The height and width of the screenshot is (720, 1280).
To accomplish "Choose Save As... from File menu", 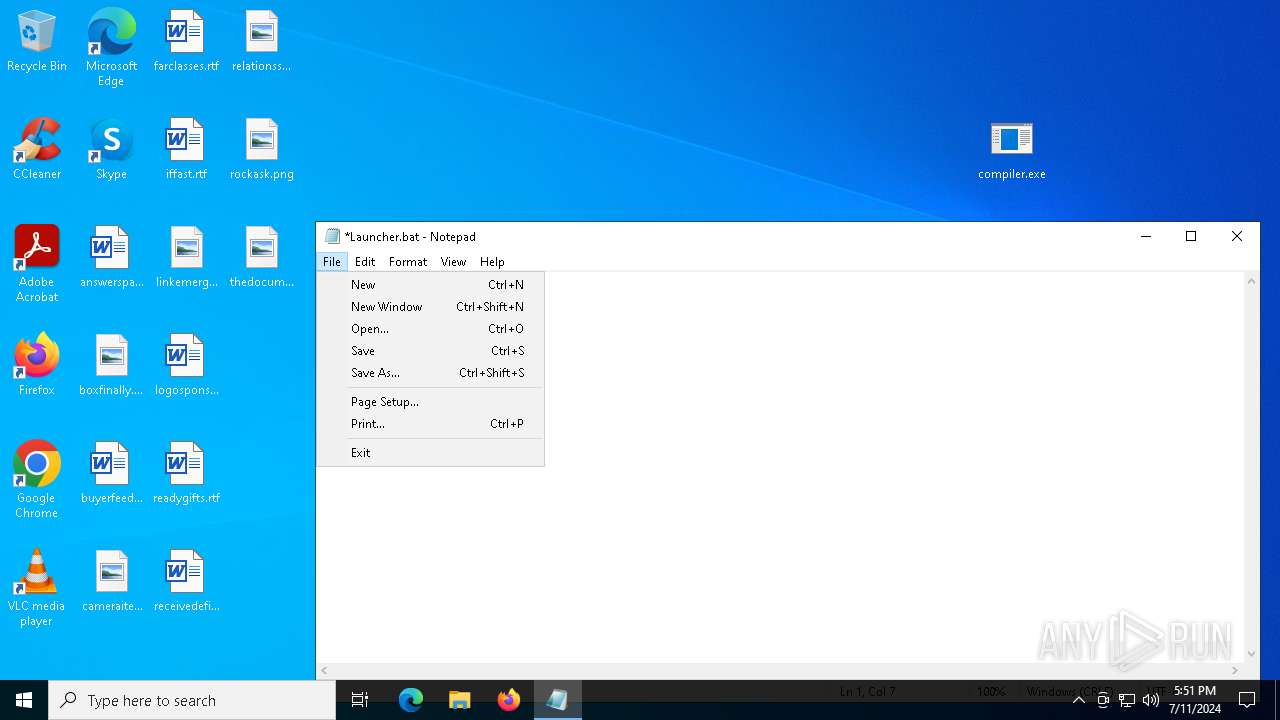I will 431,373.
